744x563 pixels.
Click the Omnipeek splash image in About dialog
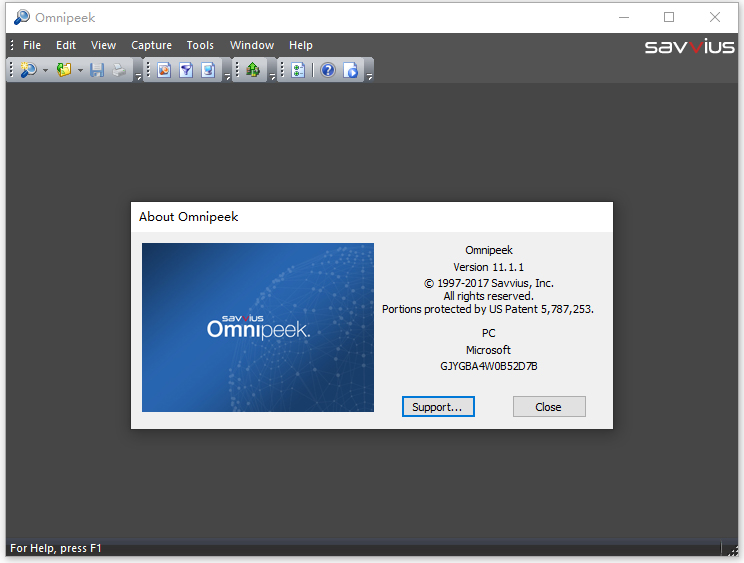[x=258, y=327]
